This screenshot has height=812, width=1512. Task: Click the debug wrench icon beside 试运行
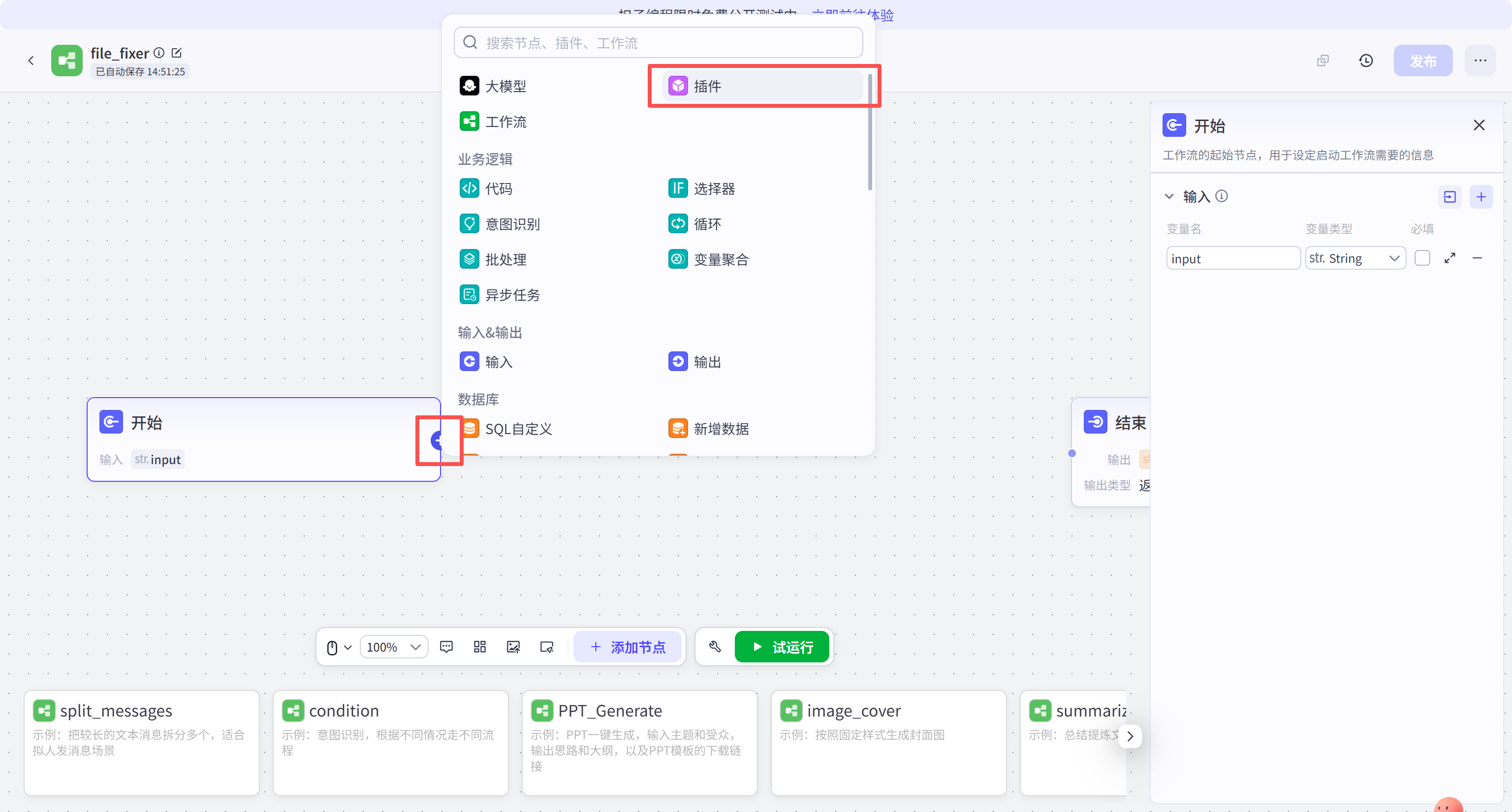tap(714, 647)
